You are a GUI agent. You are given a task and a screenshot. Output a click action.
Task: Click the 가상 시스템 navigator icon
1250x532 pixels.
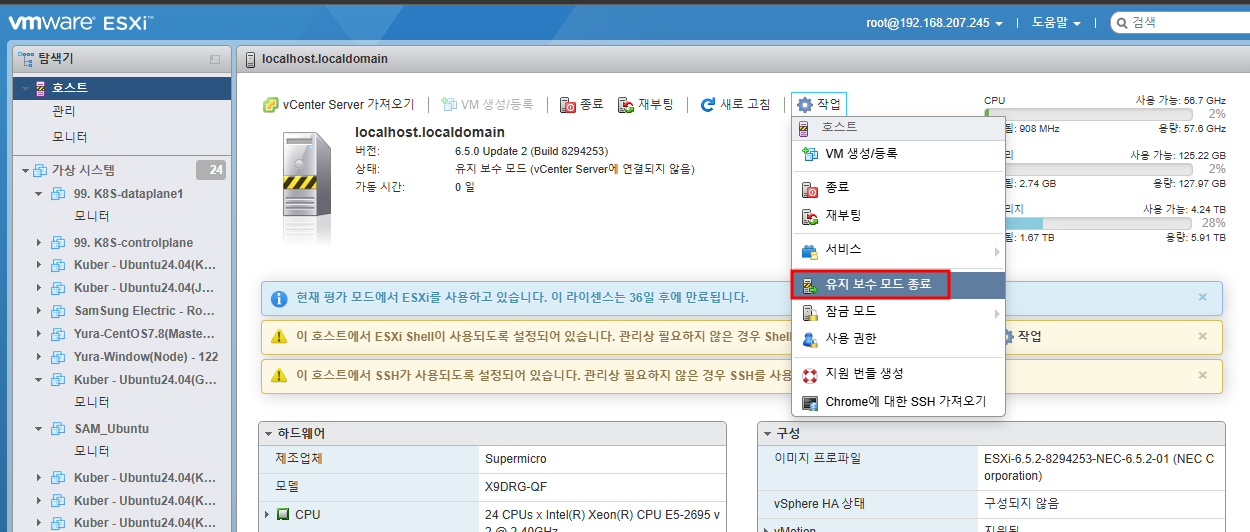click(40, 170)
